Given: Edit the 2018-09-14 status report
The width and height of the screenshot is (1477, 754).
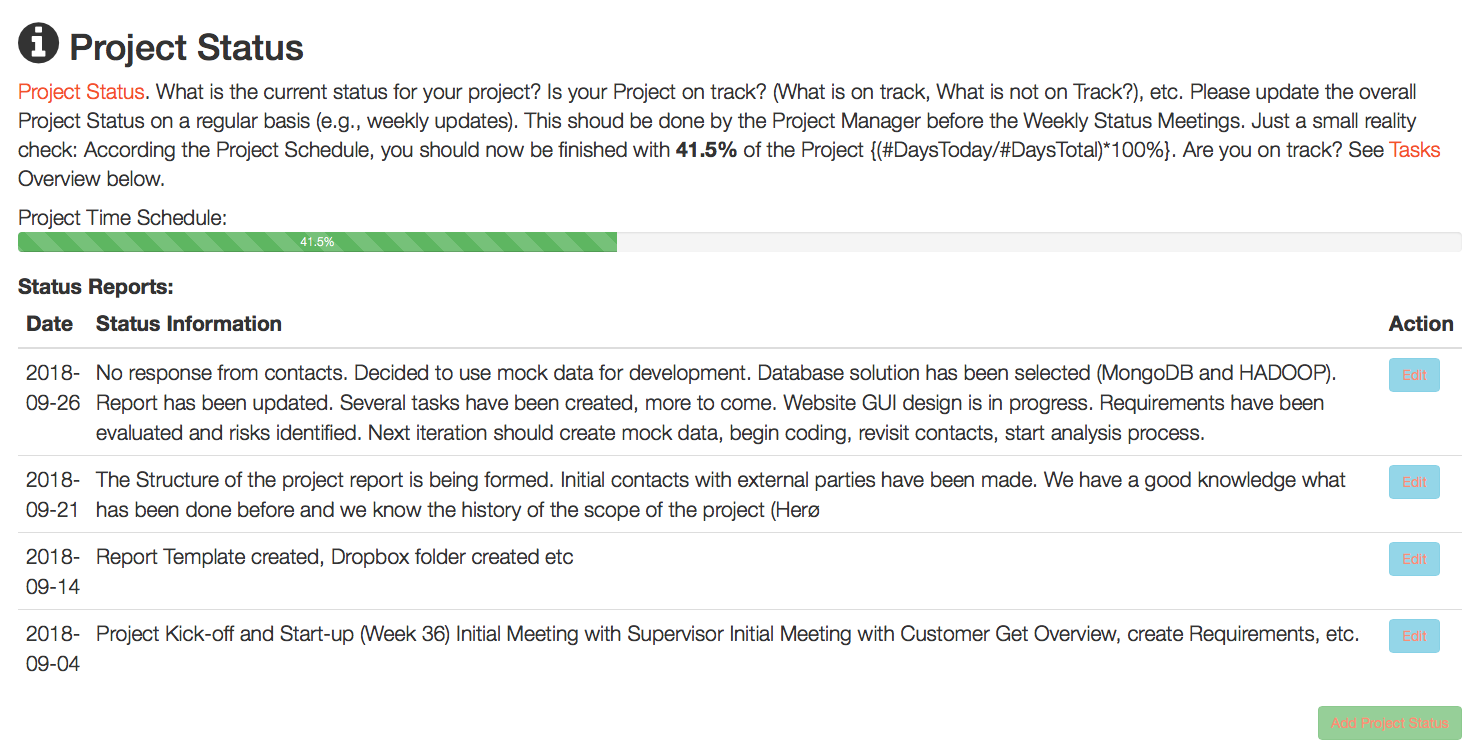Looking at the screenshot, I should [x=1414, y=559].
